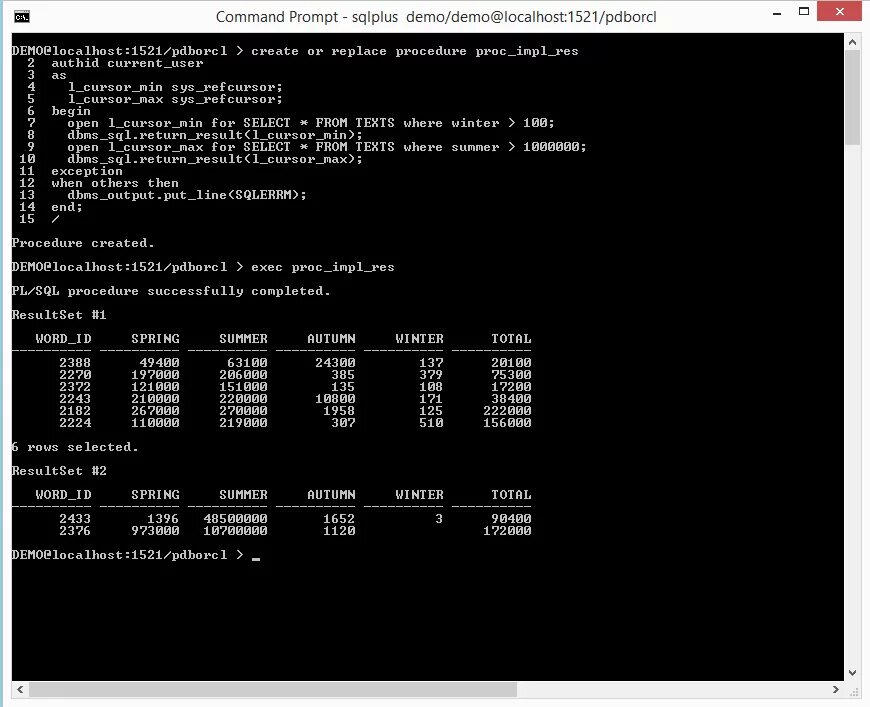Image resolution: width=870 pixels, height=707 pixels.
Task: Click the 'dbms_sql.return_result(l_cursor_max);' line
Action: tap(215, 159)
